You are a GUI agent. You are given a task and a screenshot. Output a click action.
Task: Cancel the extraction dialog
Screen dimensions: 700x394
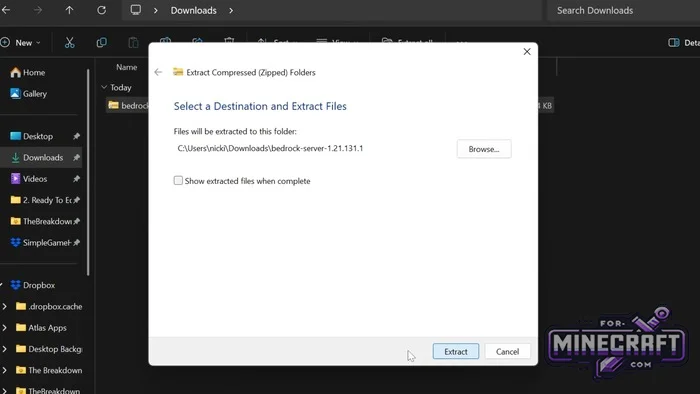(x=507, y=352)
